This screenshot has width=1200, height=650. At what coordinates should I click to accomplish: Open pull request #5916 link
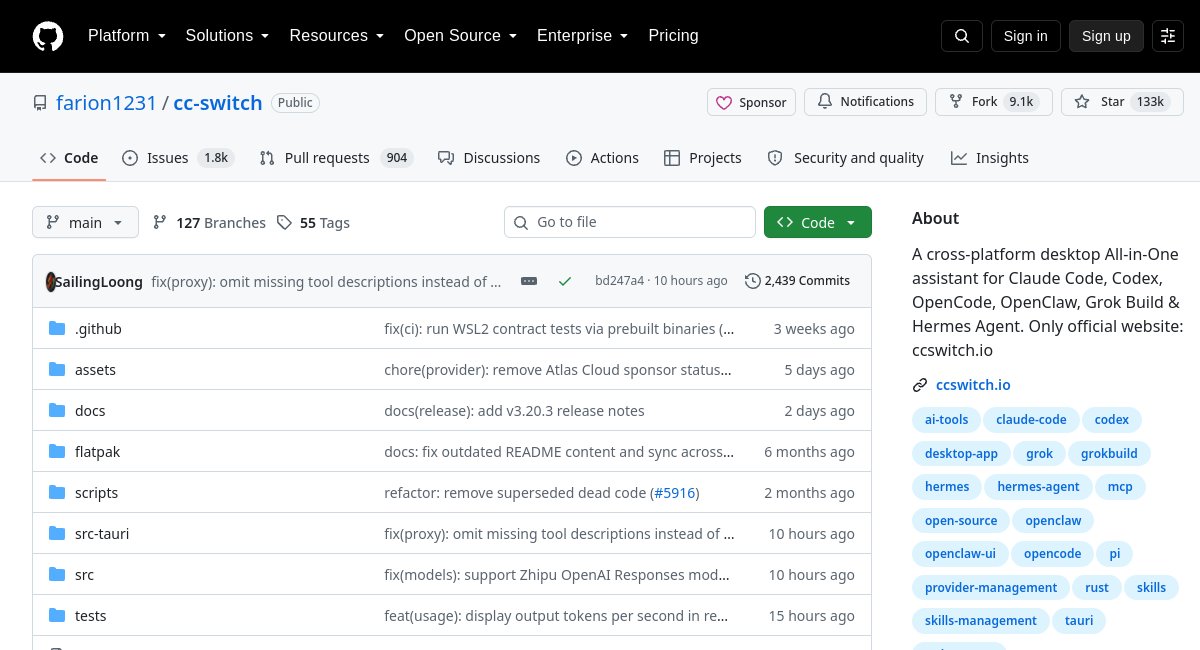pos(675,493)
